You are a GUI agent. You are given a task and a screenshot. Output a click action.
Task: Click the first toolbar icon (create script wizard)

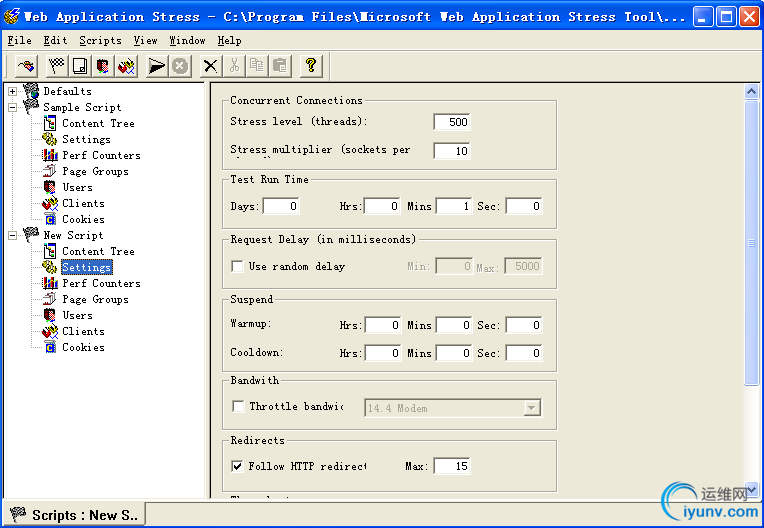[x=26, y=66]
